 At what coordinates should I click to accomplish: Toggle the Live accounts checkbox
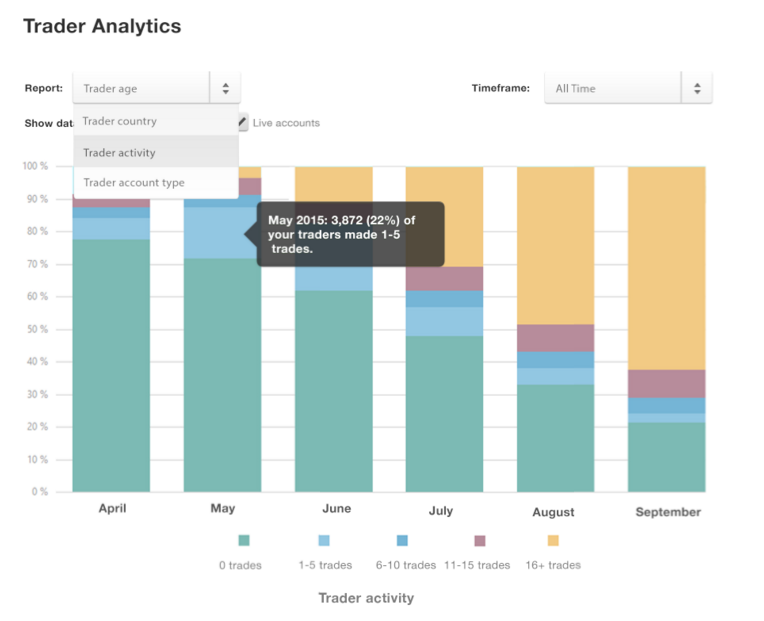coord(243,123)
